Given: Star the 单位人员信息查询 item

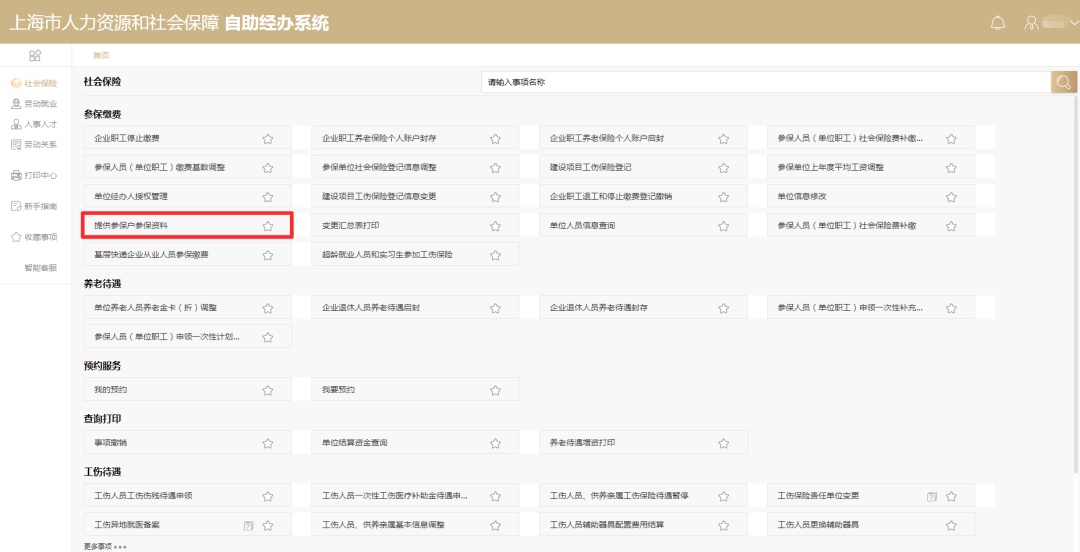Looking at the screenshot, I should pyautogui.click(x=723, y=226).
